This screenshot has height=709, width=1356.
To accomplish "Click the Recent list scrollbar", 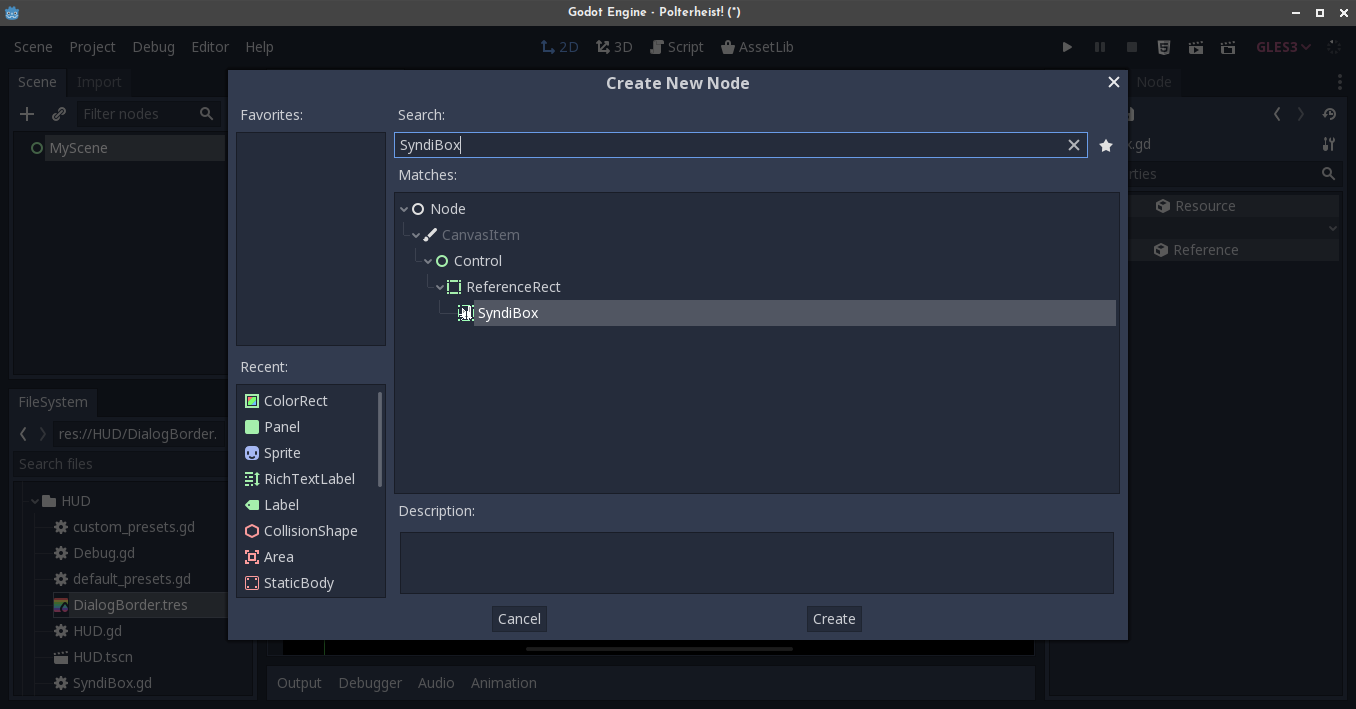I will coord(380,440).
